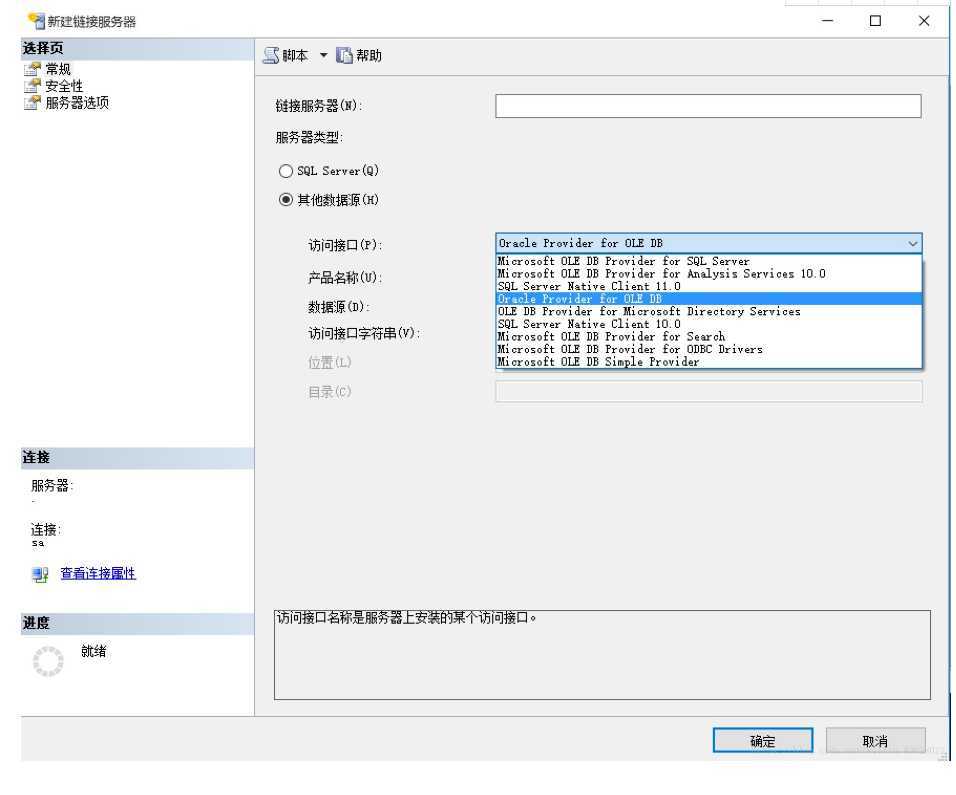Choose Microsoft OLE DB Provider for SQL Server
The width and height of the screenshot is (956, 795).
[x=708, y=262]
